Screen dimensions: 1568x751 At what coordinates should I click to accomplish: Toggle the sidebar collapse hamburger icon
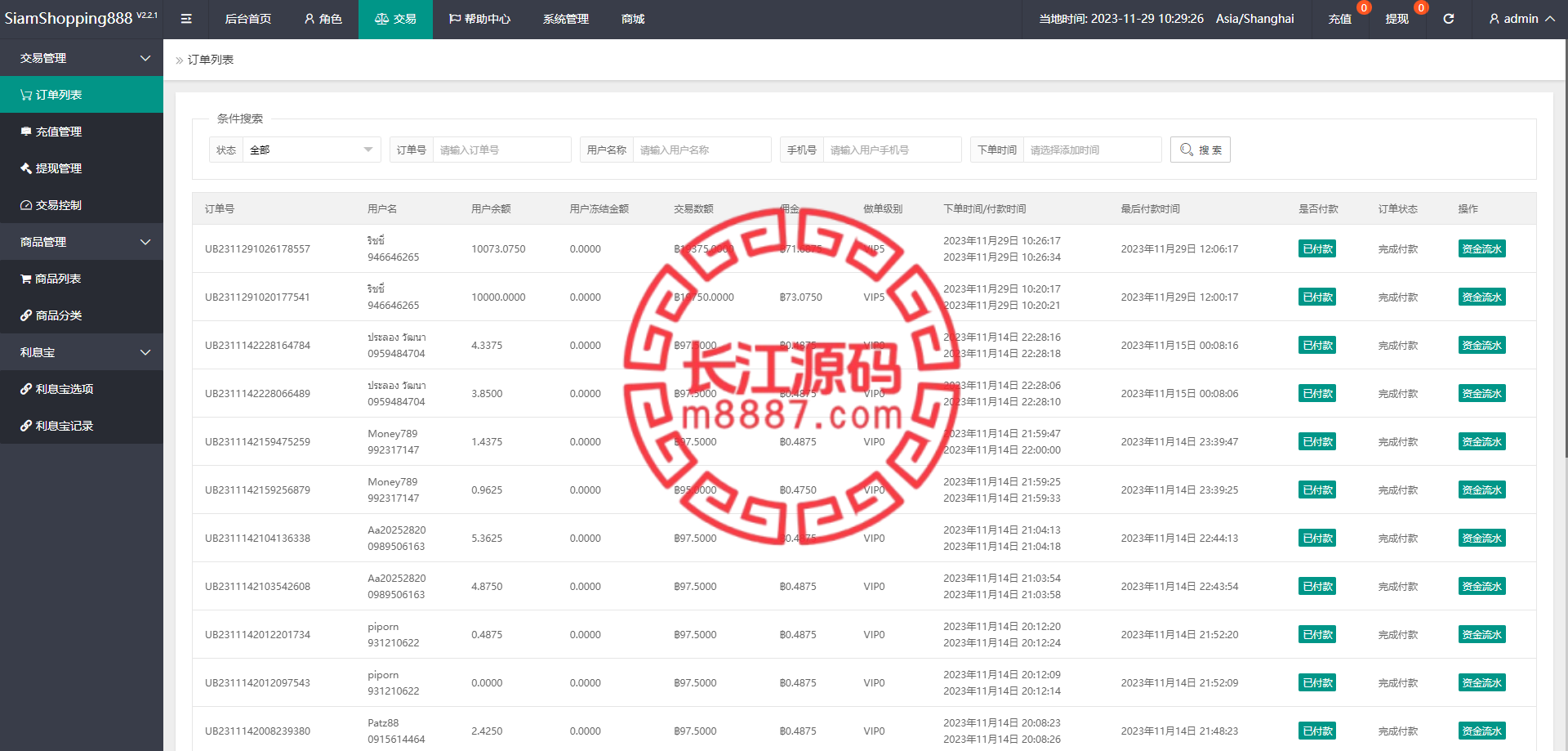click(186, 19)
